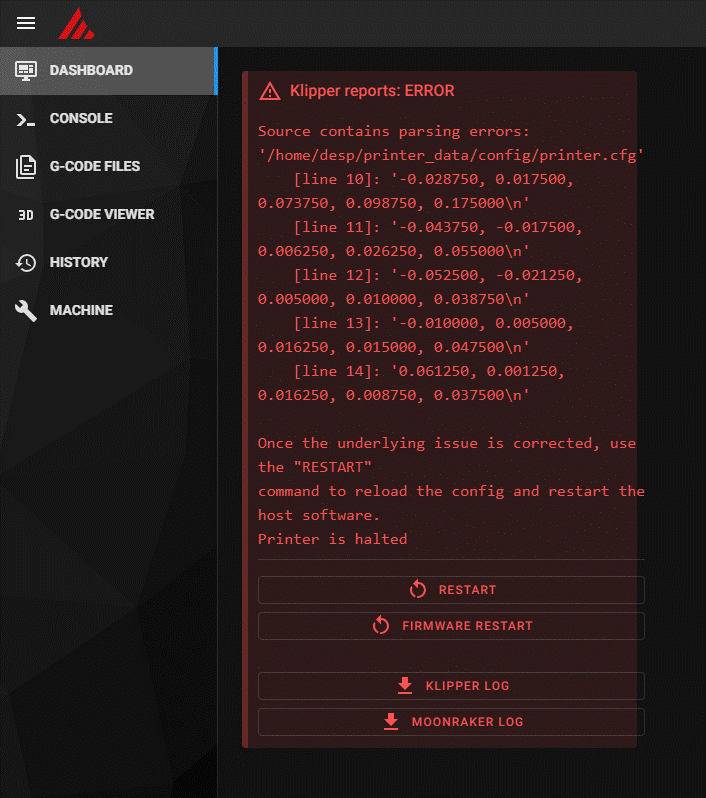Click the Firmware Restart button
Viewport: 706px width, 798px height.
[x=451, y=625]
